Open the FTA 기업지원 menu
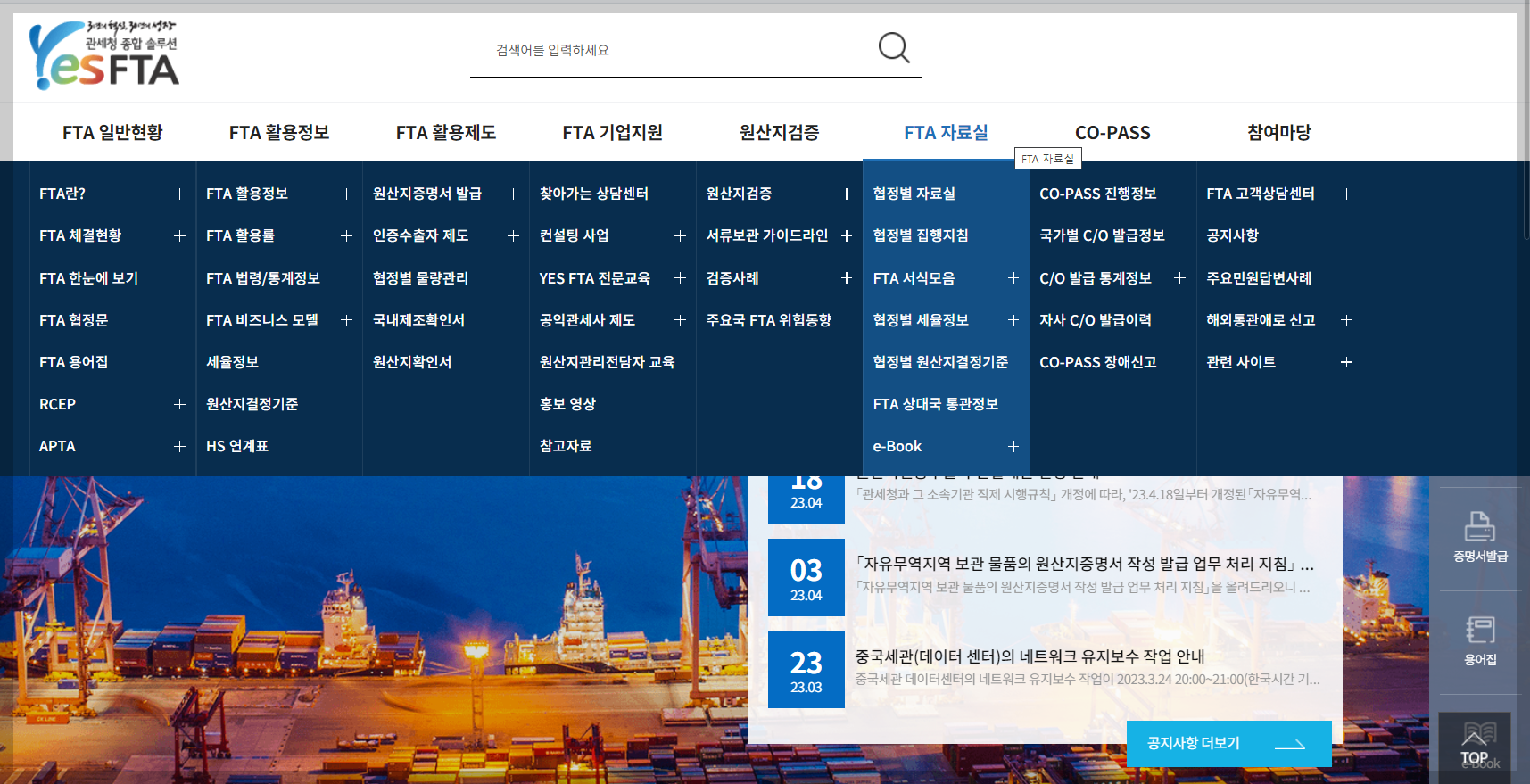This screenshot has height=784, width=1530. (x=613, y=132)
